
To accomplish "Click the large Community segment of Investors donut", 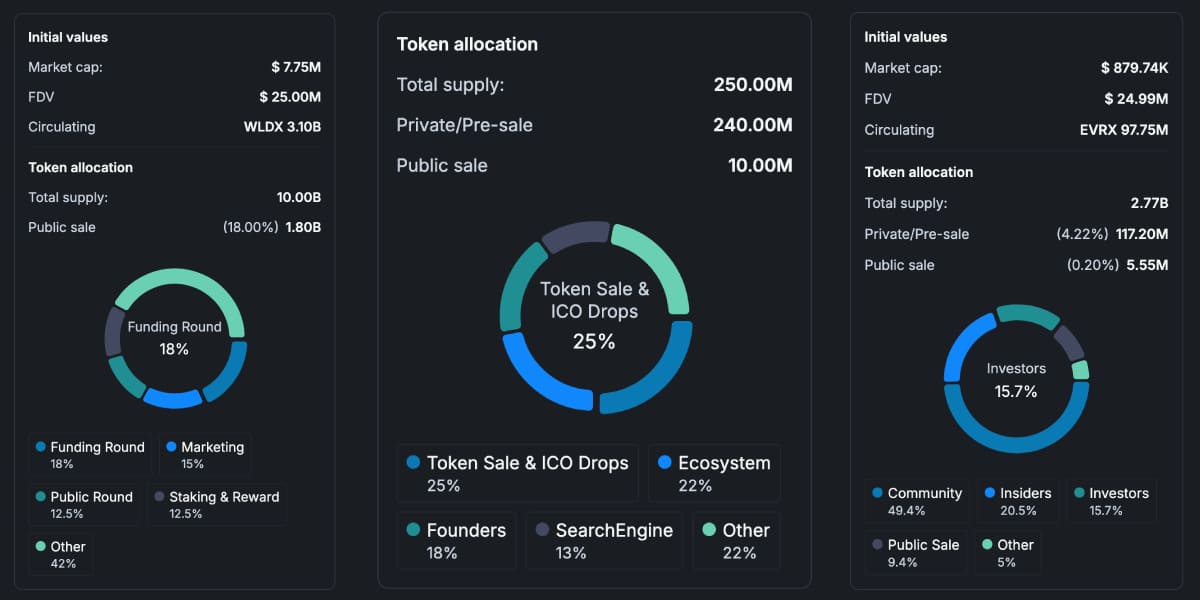I will (x=1015, y=445).
